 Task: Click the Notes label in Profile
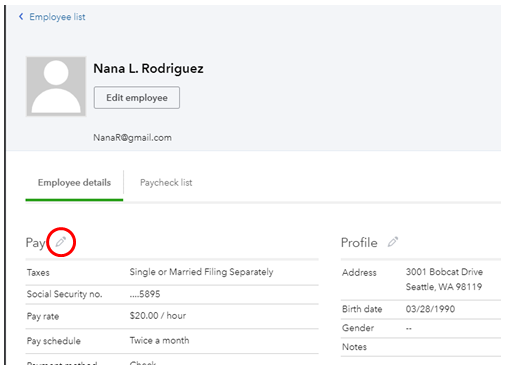354,347
